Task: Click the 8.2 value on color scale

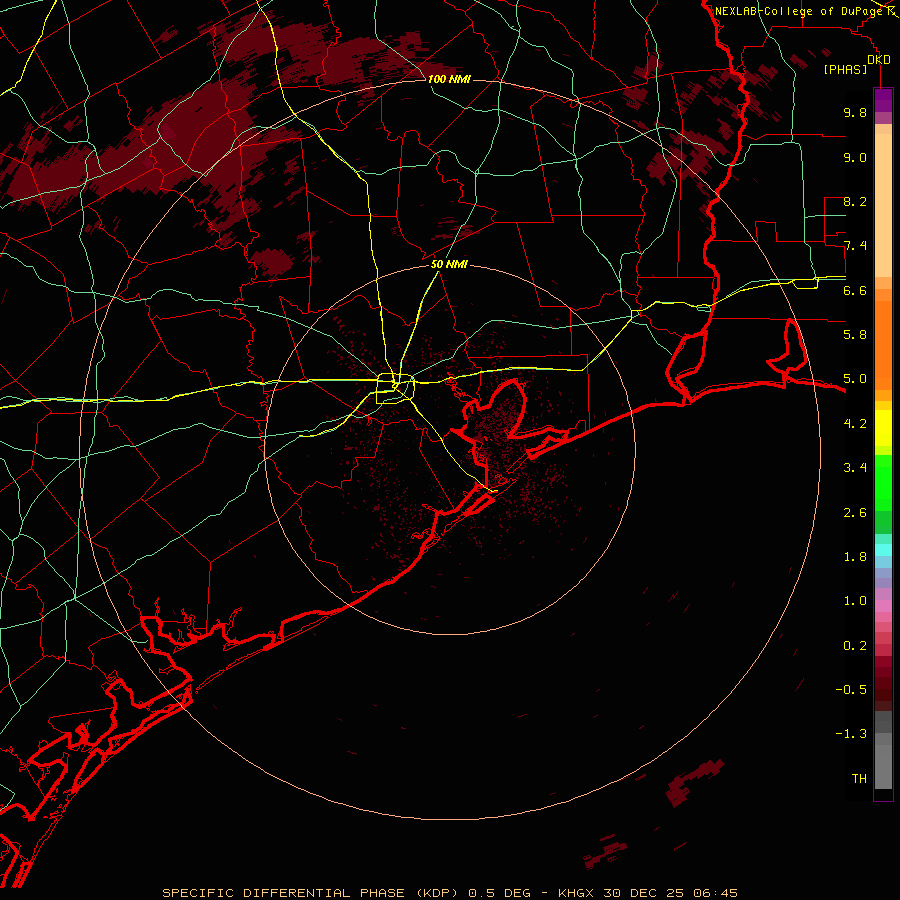Action: coord(855,201)
